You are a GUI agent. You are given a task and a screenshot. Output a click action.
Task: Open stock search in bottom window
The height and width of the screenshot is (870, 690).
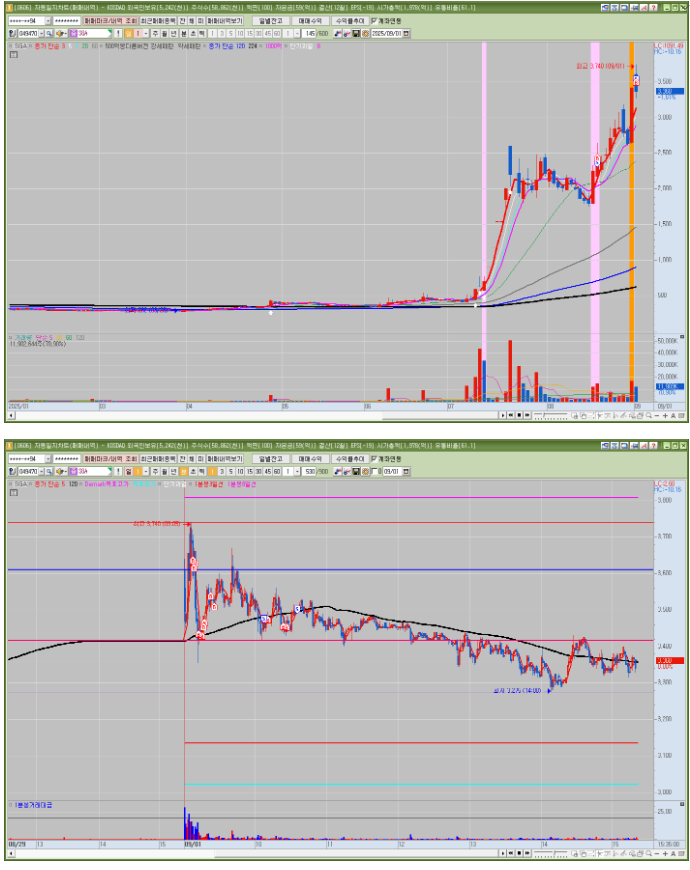49,472
